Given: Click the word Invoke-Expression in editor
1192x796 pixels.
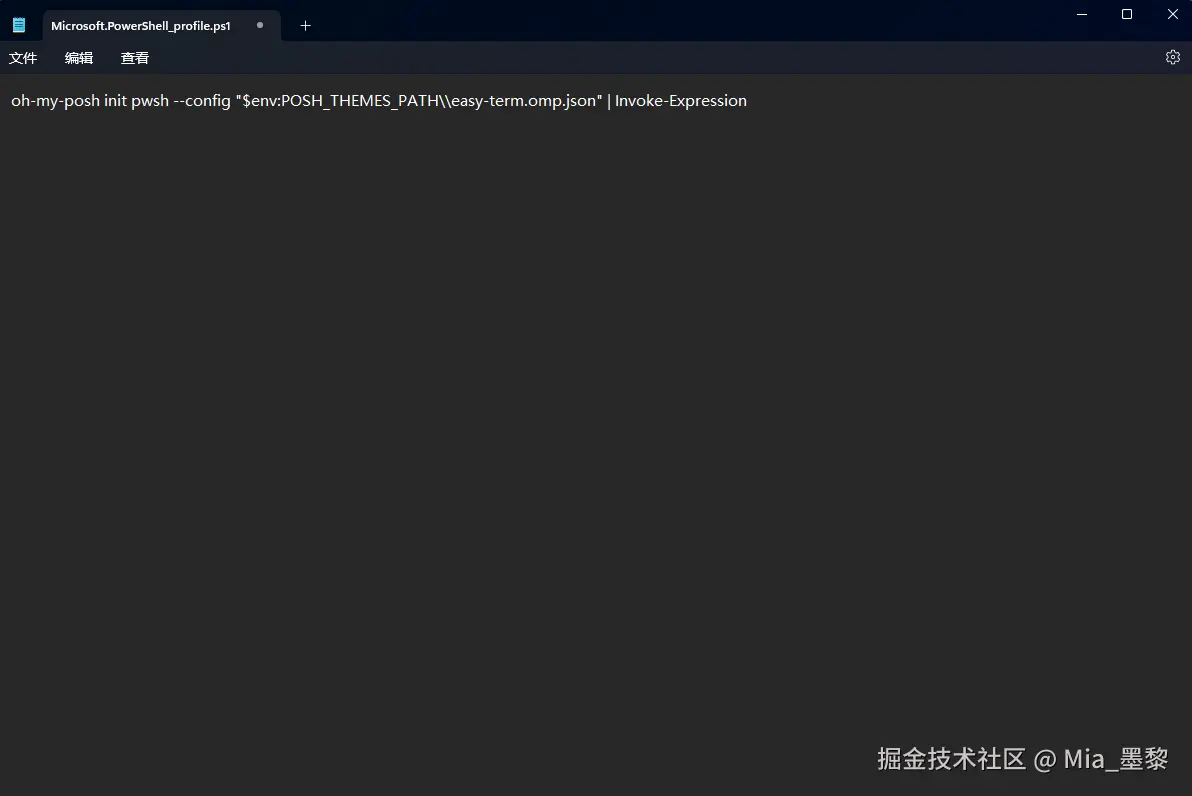Looking at the screenshot, I should click(680, 100).
